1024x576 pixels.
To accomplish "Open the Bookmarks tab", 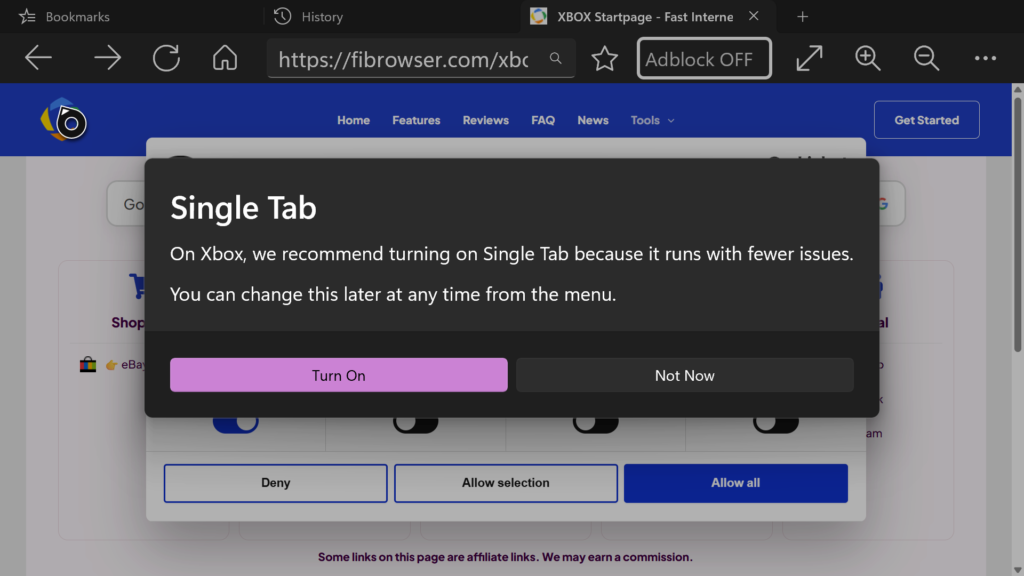I will [x=65, y=16].
